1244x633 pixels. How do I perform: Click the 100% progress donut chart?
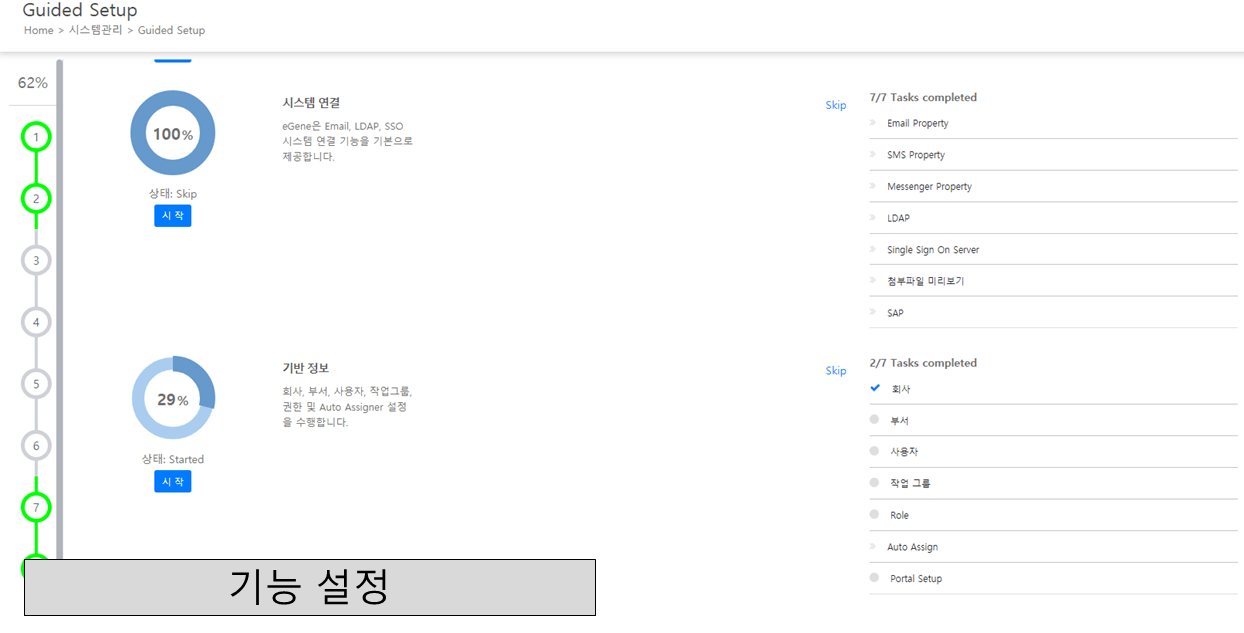[173, 134]
